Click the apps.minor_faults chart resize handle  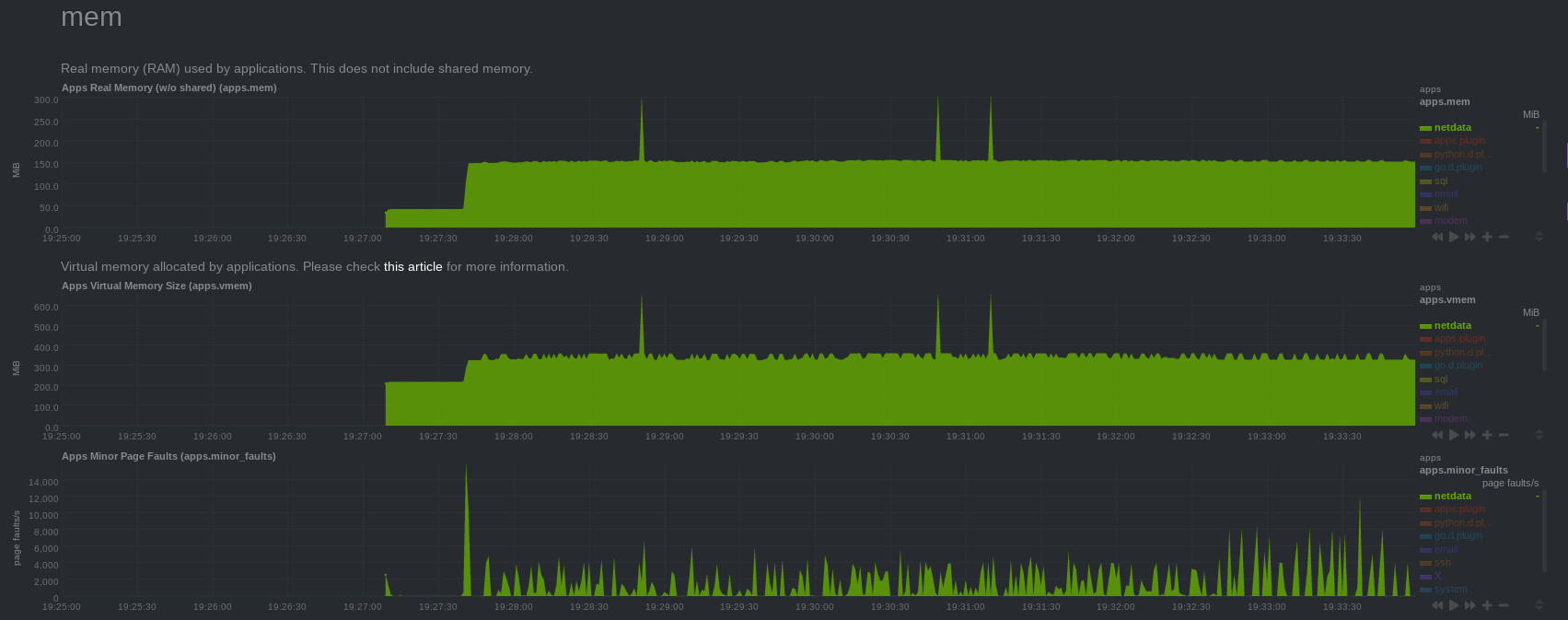tap(1539, 605)
